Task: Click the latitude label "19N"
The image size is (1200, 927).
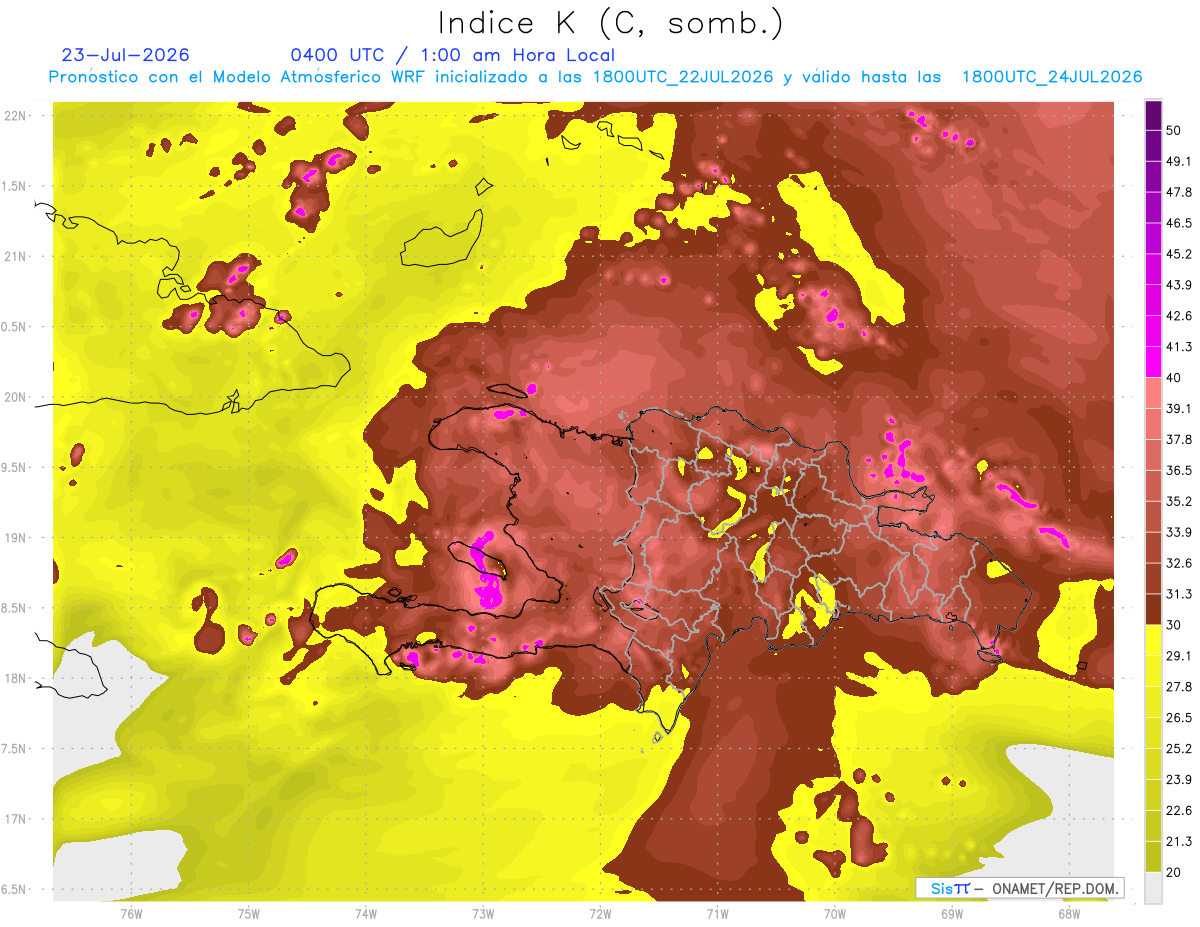Action: pyautogui.click(x=15, y=538)
